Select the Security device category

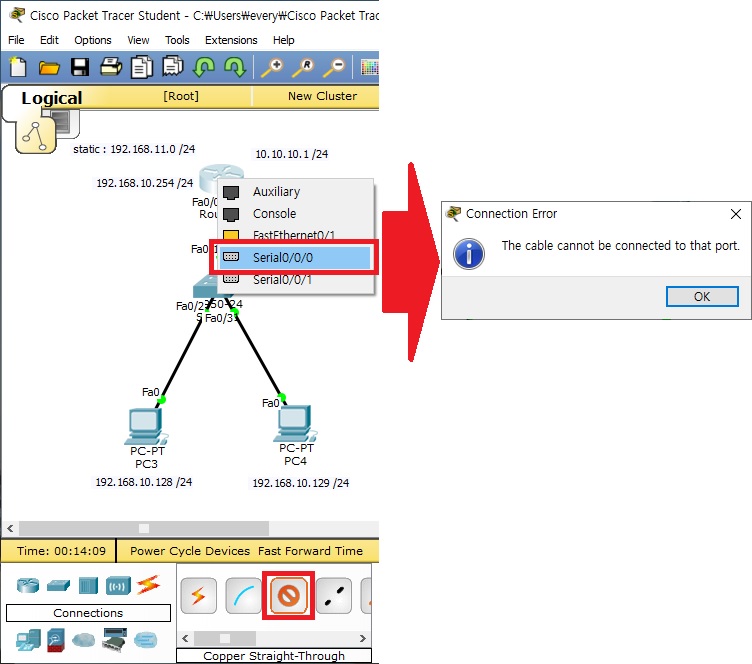pos(56,641)
